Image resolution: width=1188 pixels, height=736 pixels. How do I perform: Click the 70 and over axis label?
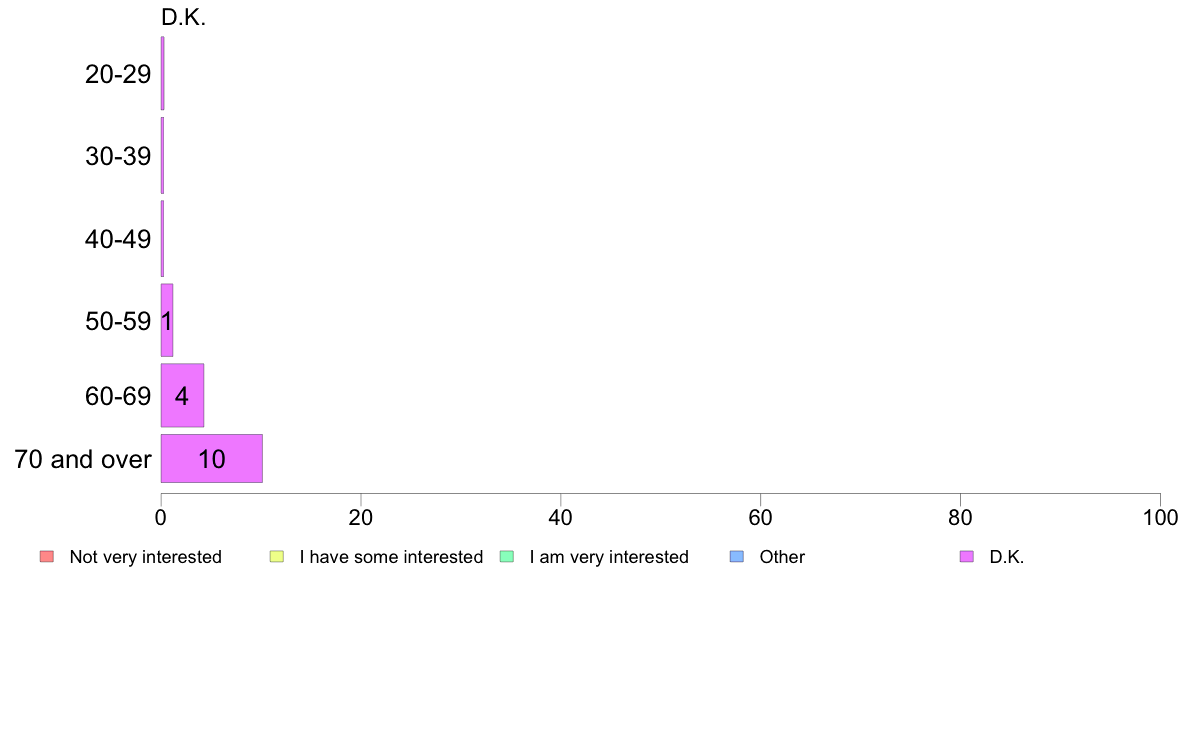pyautogui.click(x=83, y=459)
